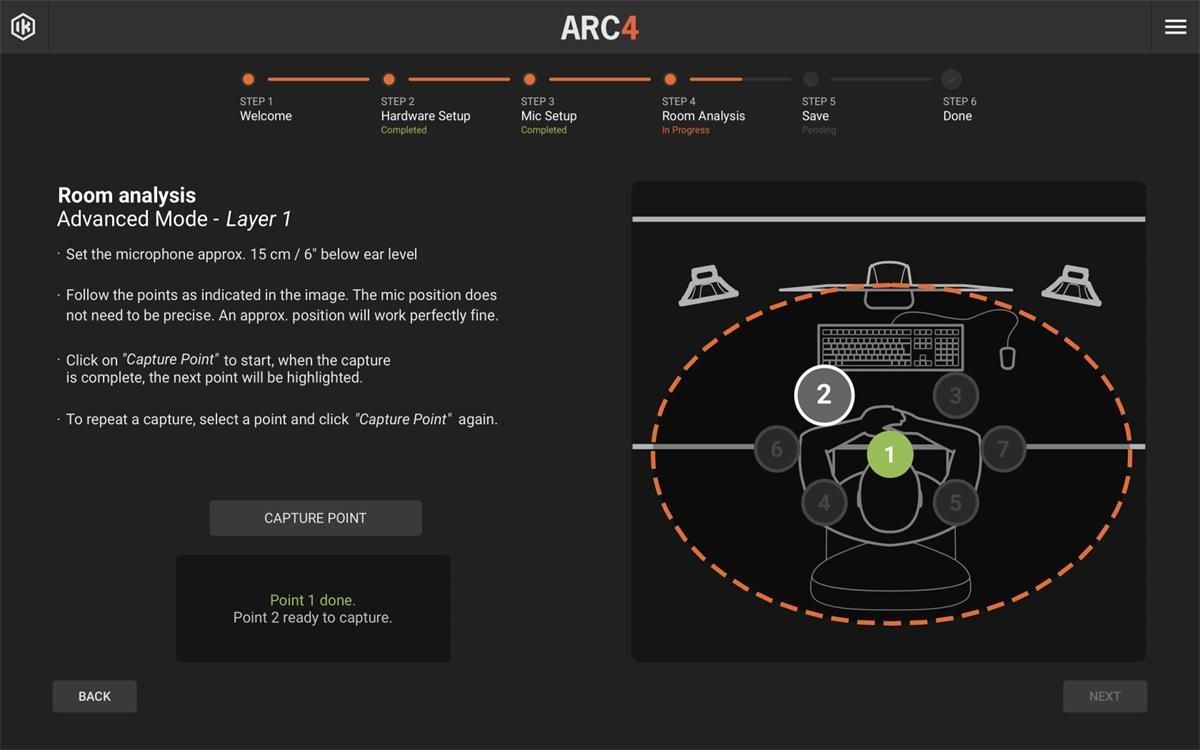This screenshot has height=750, width=1200.
Task: Open the hamburger menu
Action: (x=1176, y=27)
